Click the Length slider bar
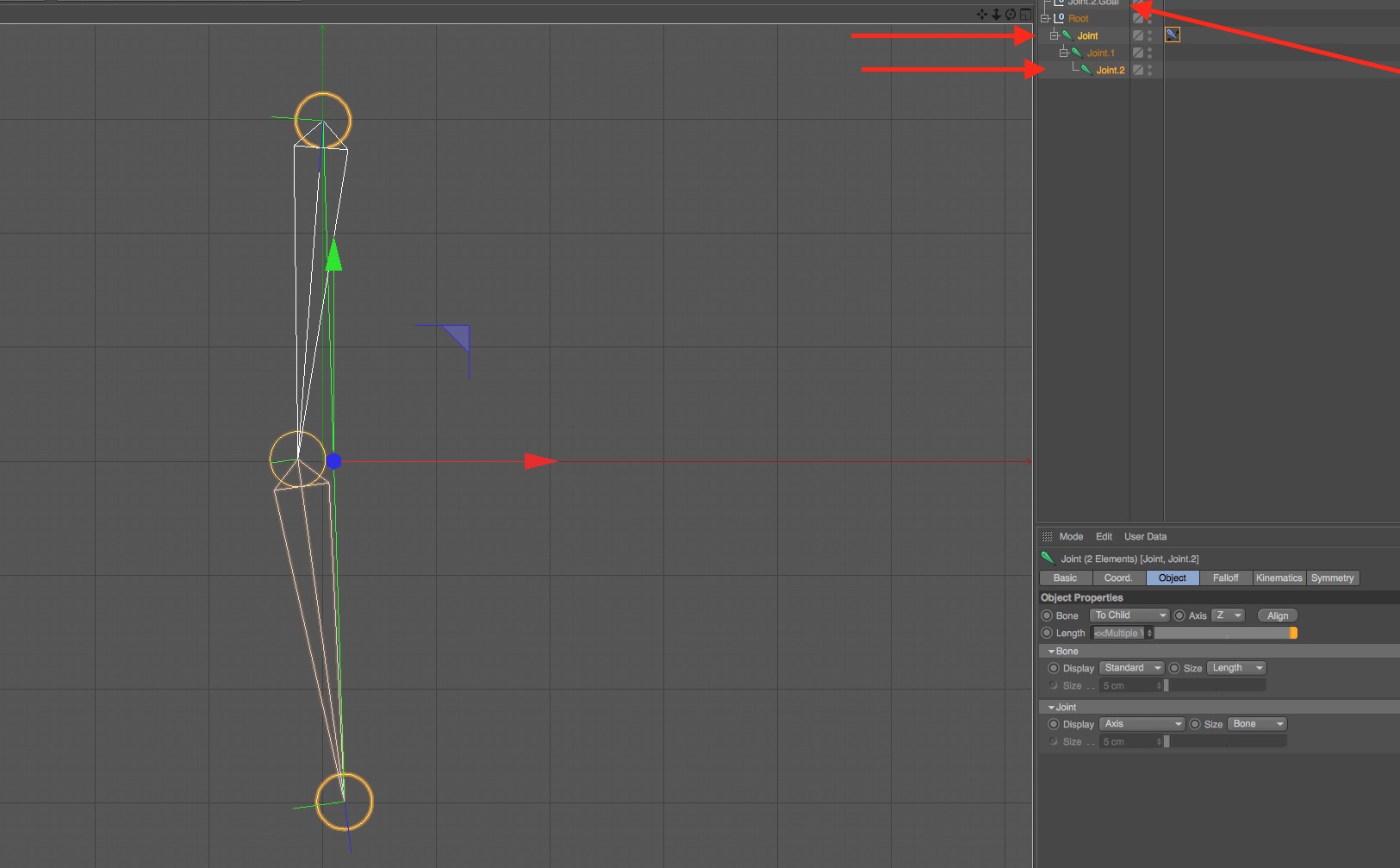The image size is (1400, 868). click(1226, 633)
